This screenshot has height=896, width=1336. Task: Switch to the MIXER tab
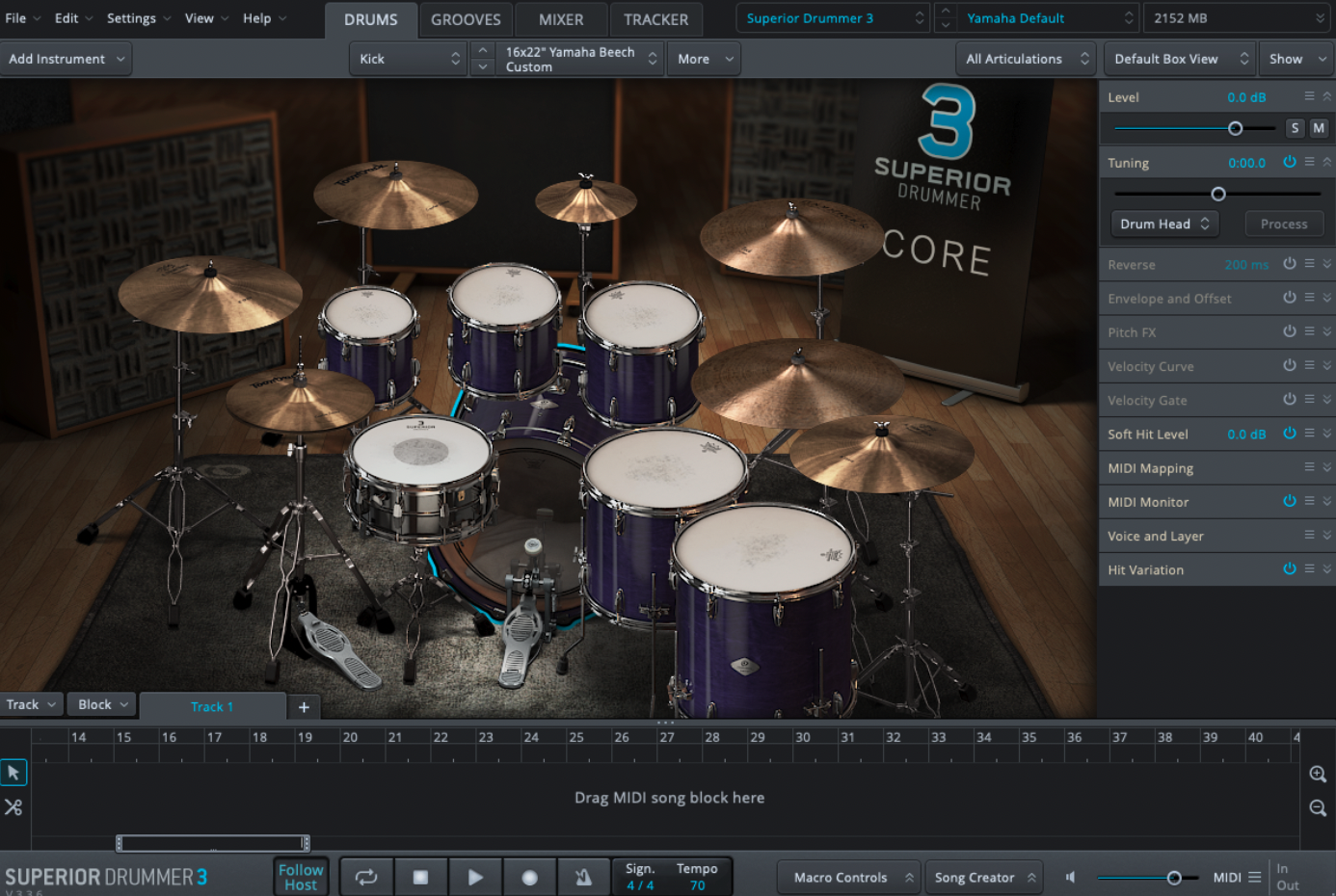(x=561, y=19)
